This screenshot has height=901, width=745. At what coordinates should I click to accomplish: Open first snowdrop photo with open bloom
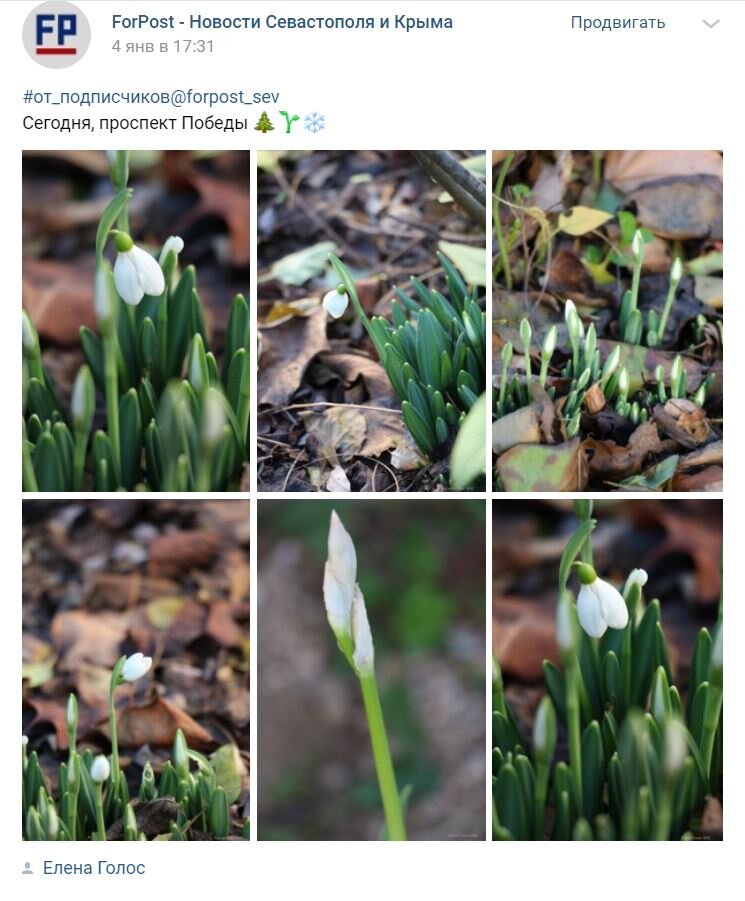136,321
